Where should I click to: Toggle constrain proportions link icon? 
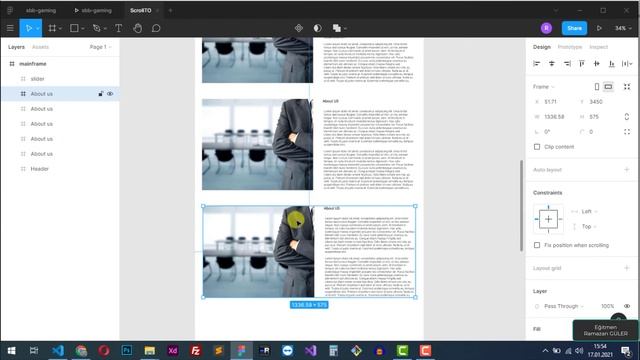point(627,117)
